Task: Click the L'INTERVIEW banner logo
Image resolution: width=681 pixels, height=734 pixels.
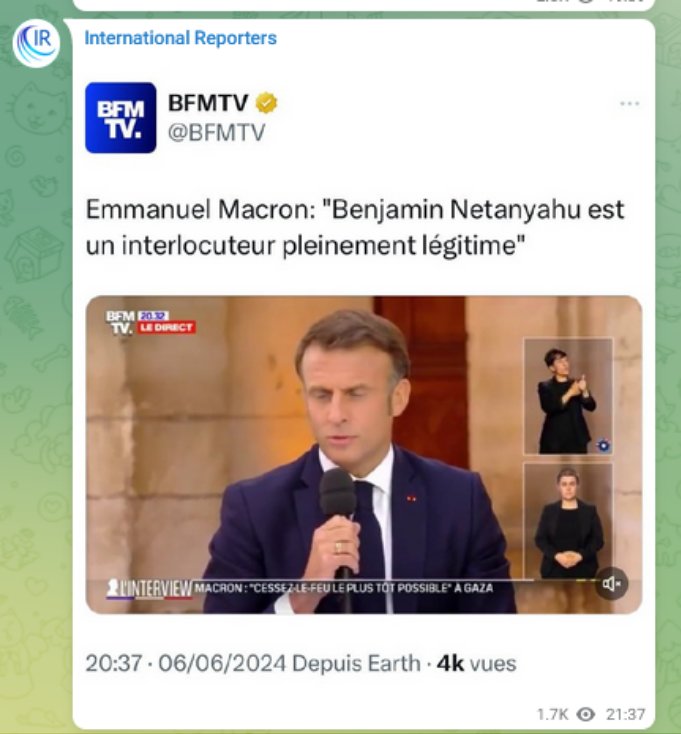Action: [149, 588]
